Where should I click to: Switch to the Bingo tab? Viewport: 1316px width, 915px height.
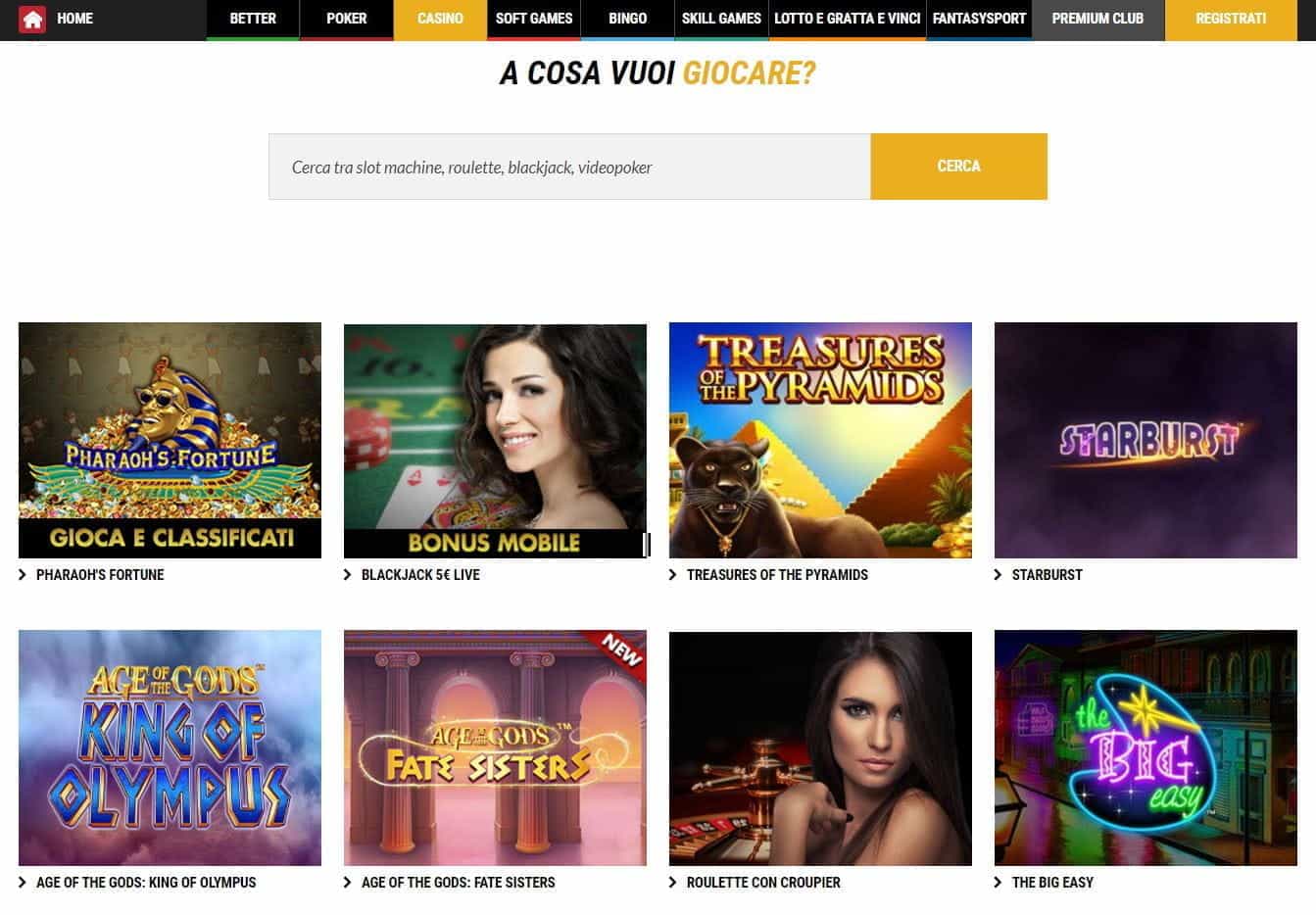627,19
